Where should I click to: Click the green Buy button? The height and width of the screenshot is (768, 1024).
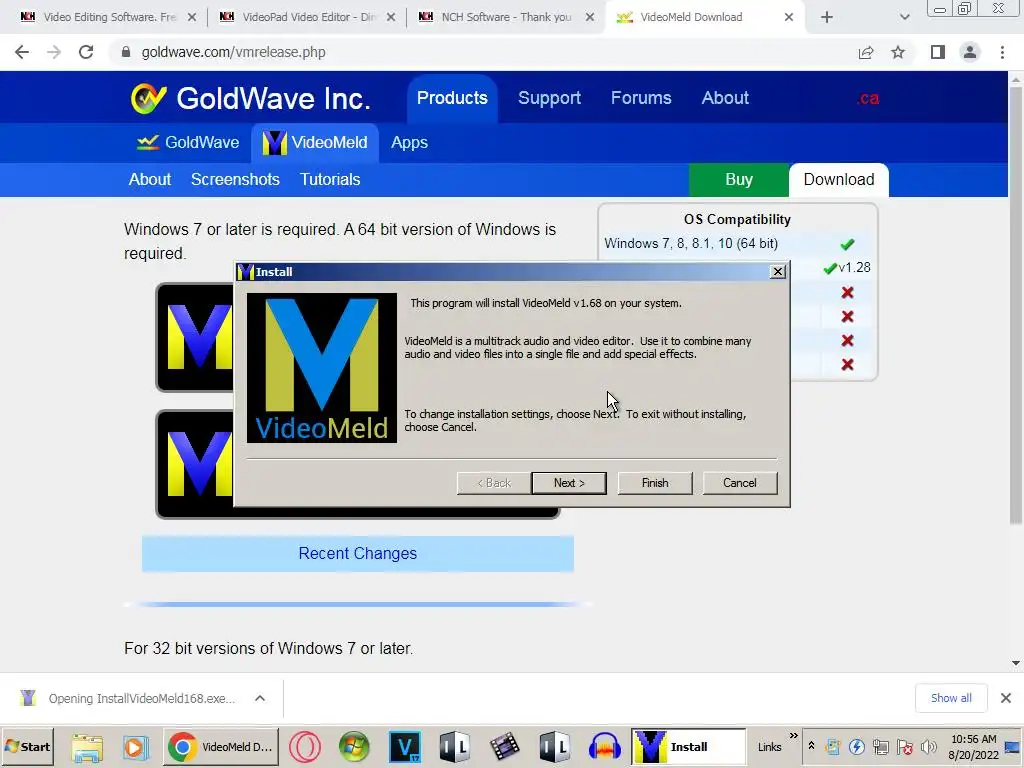[x=739, y=180]
